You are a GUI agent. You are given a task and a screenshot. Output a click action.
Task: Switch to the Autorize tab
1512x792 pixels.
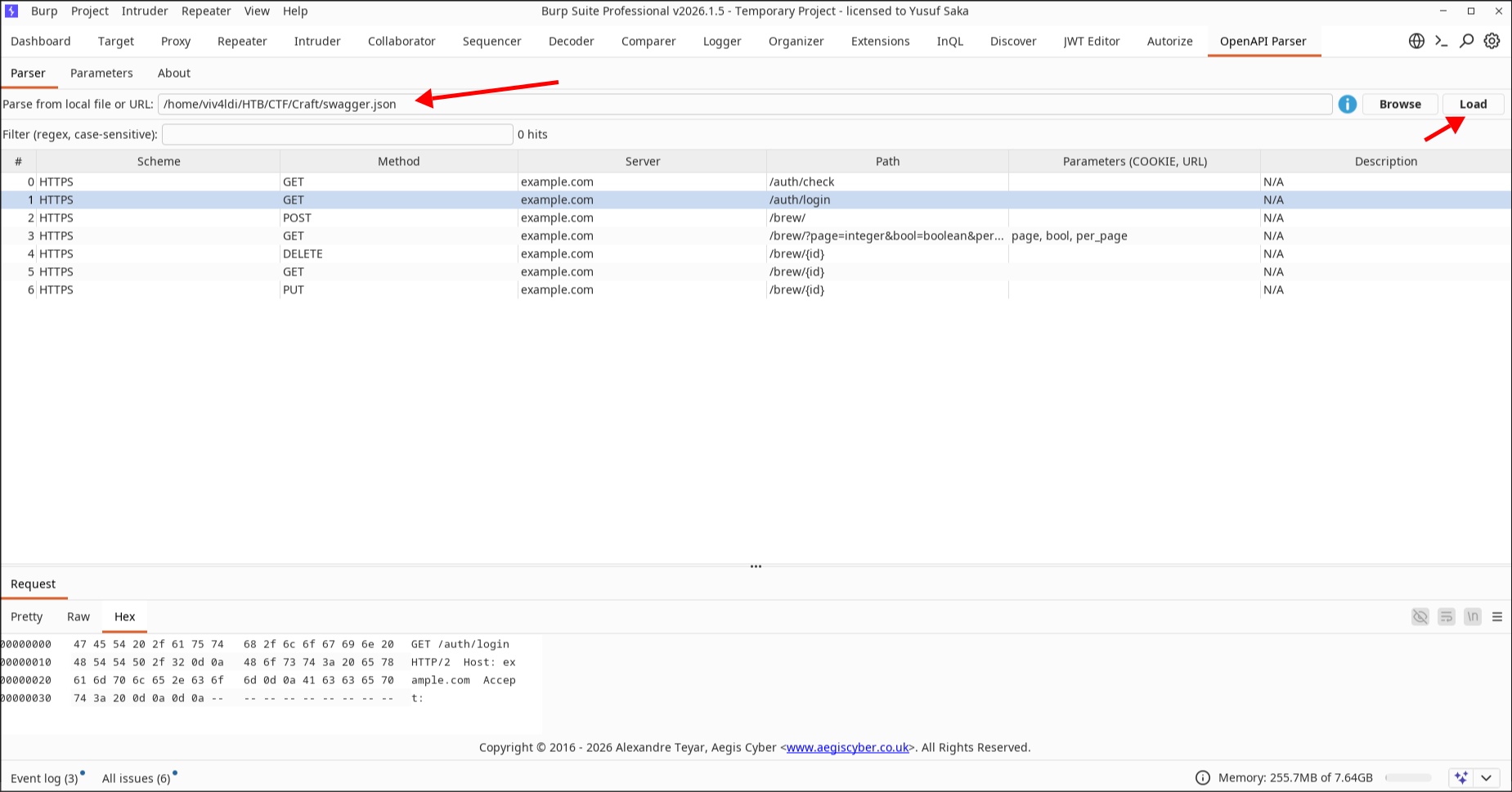point(1170,41)
